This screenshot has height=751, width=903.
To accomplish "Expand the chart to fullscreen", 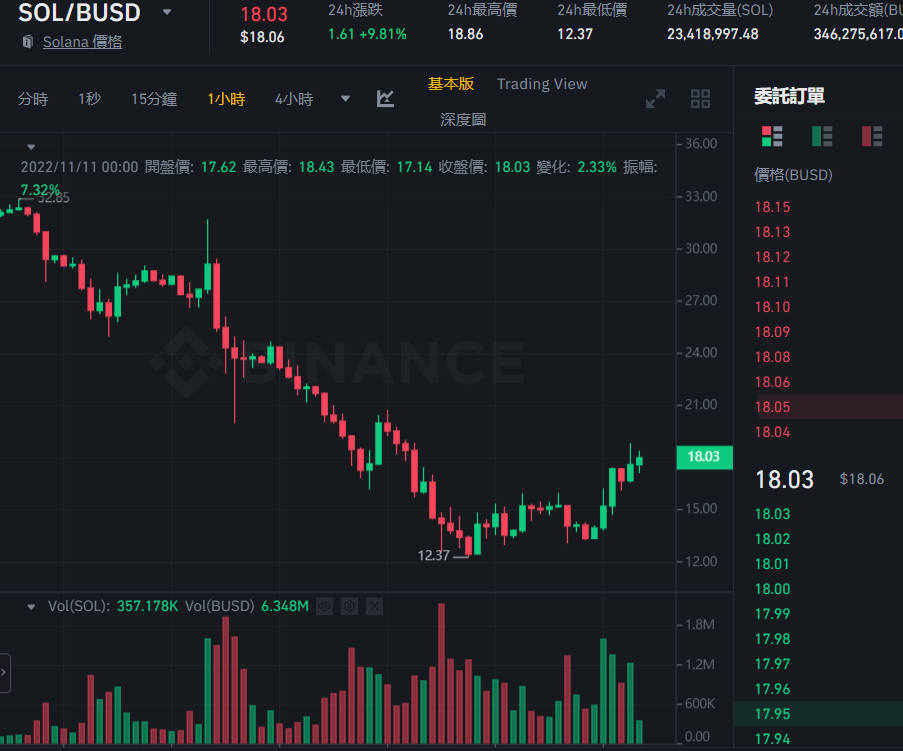I will 655,98.
